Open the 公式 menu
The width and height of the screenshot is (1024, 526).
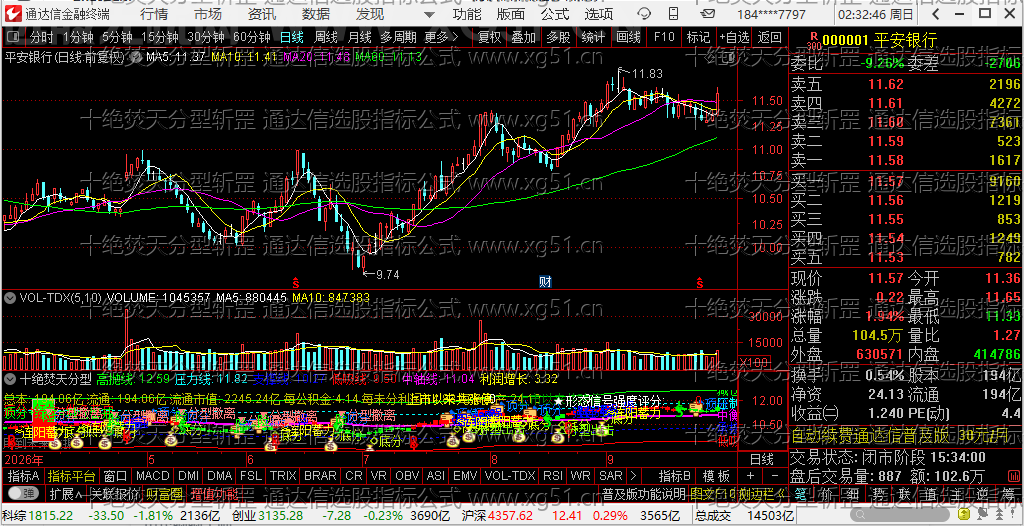coord(555,14)
